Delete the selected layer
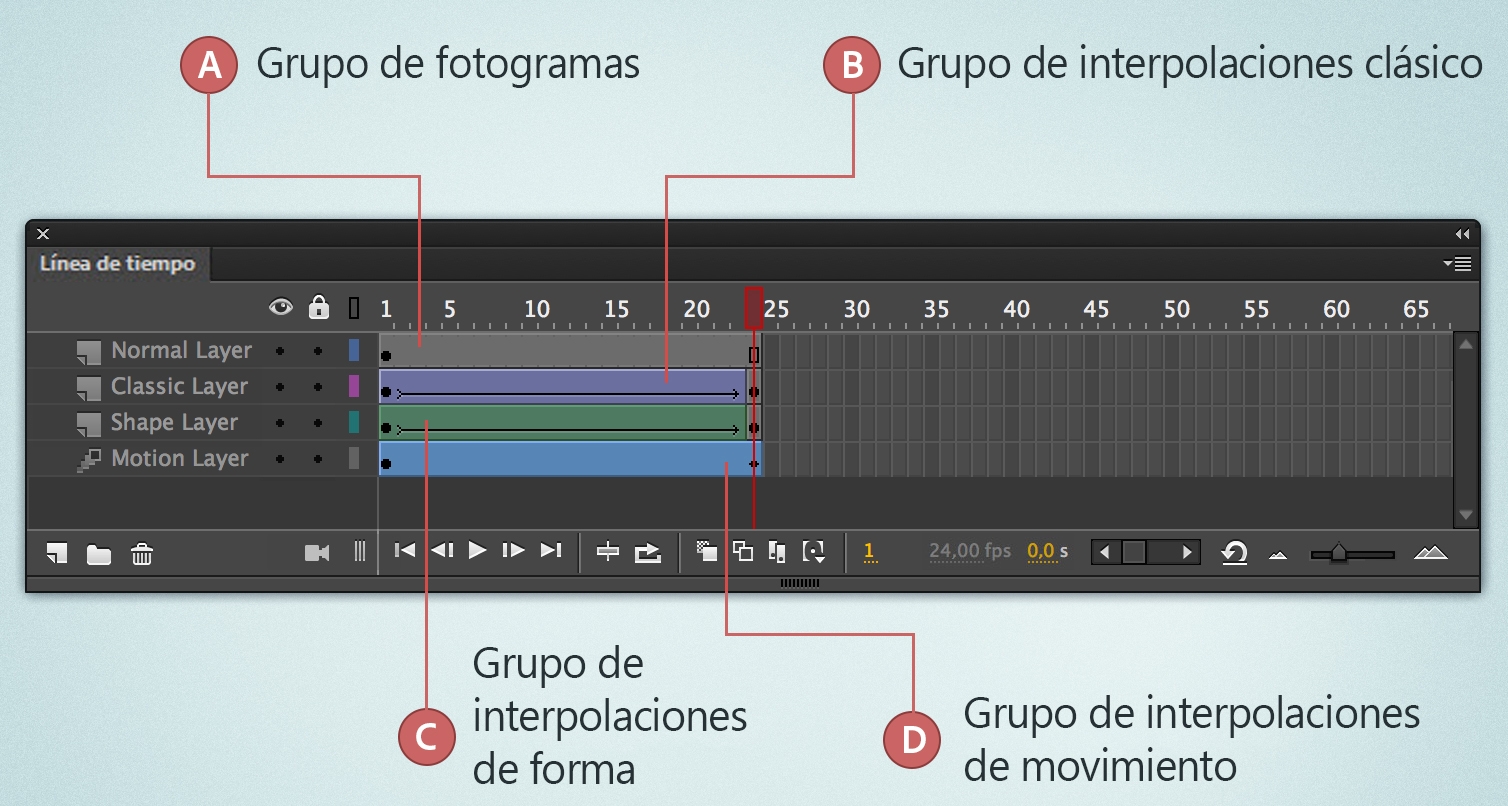Screen dimensions: 1508x806 pos(141,551)
